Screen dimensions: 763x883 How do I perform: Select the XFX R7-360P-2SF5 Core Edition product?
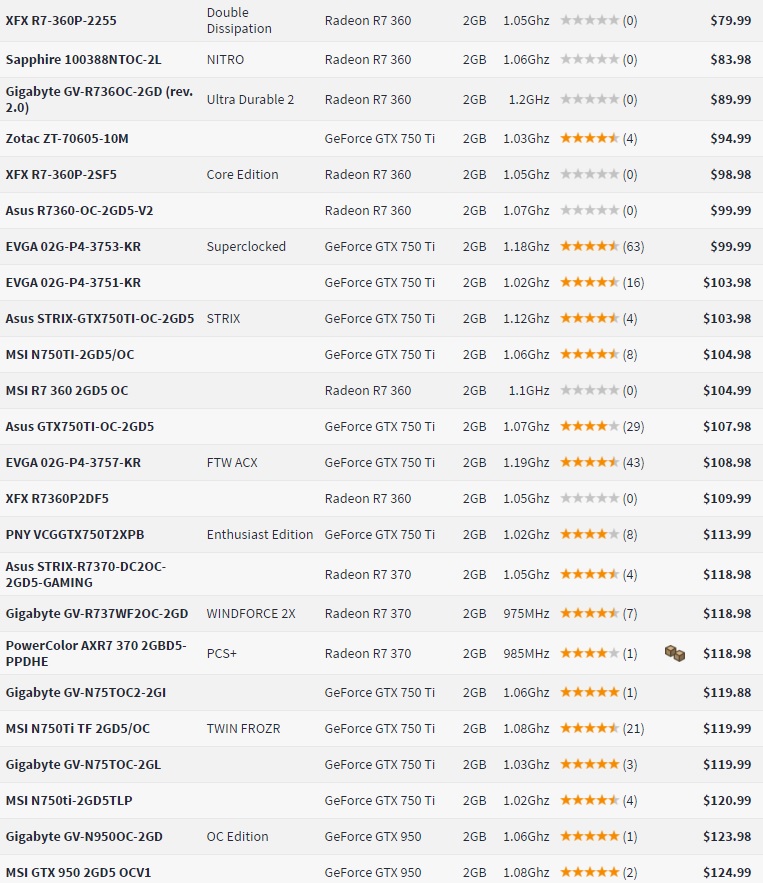(61, 175)
